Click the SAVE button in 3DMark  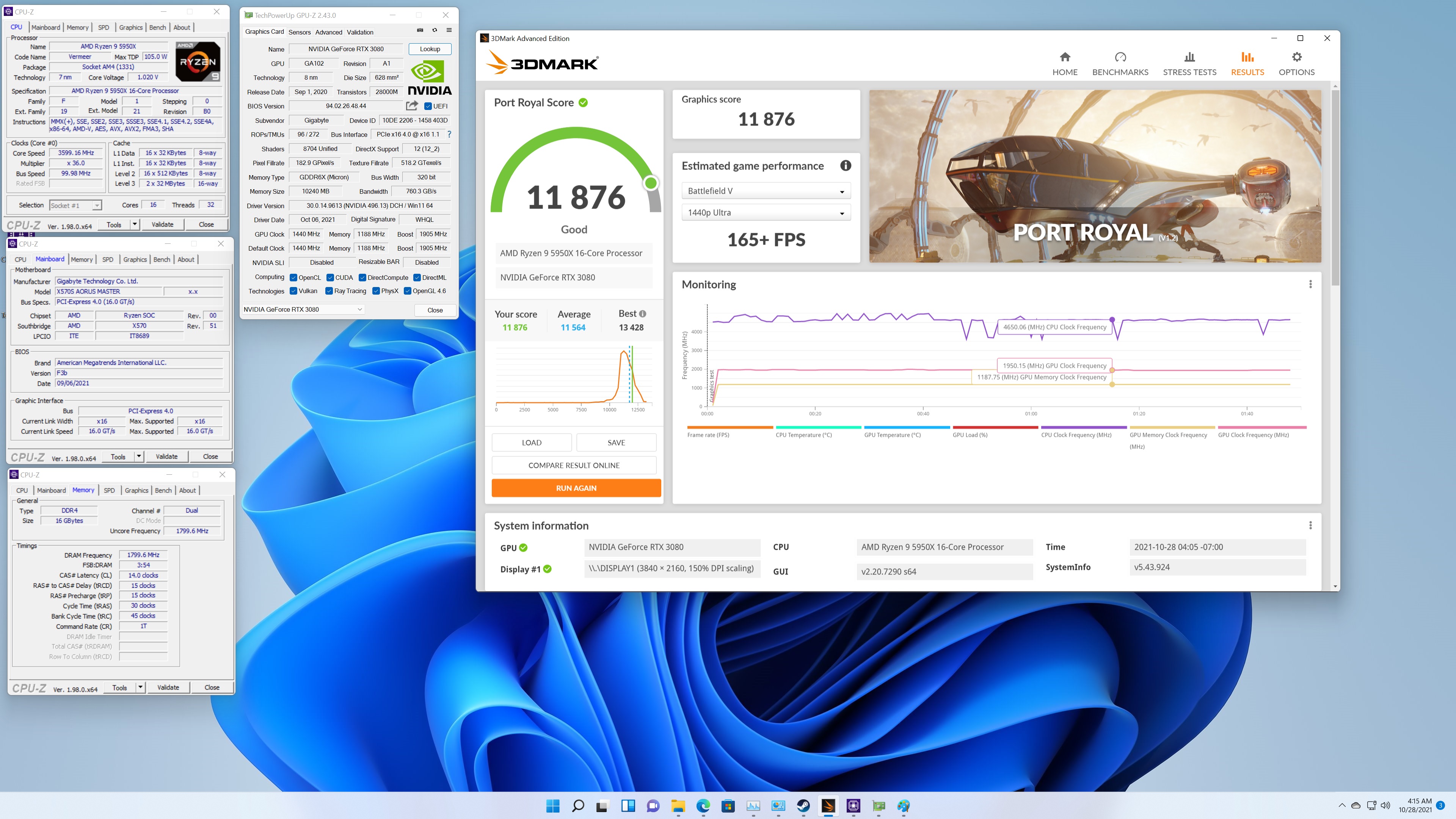[x=616, y=442]
